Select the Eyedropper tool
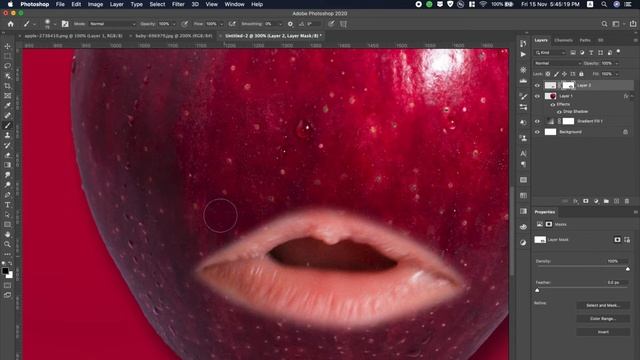 coord(7,105)
